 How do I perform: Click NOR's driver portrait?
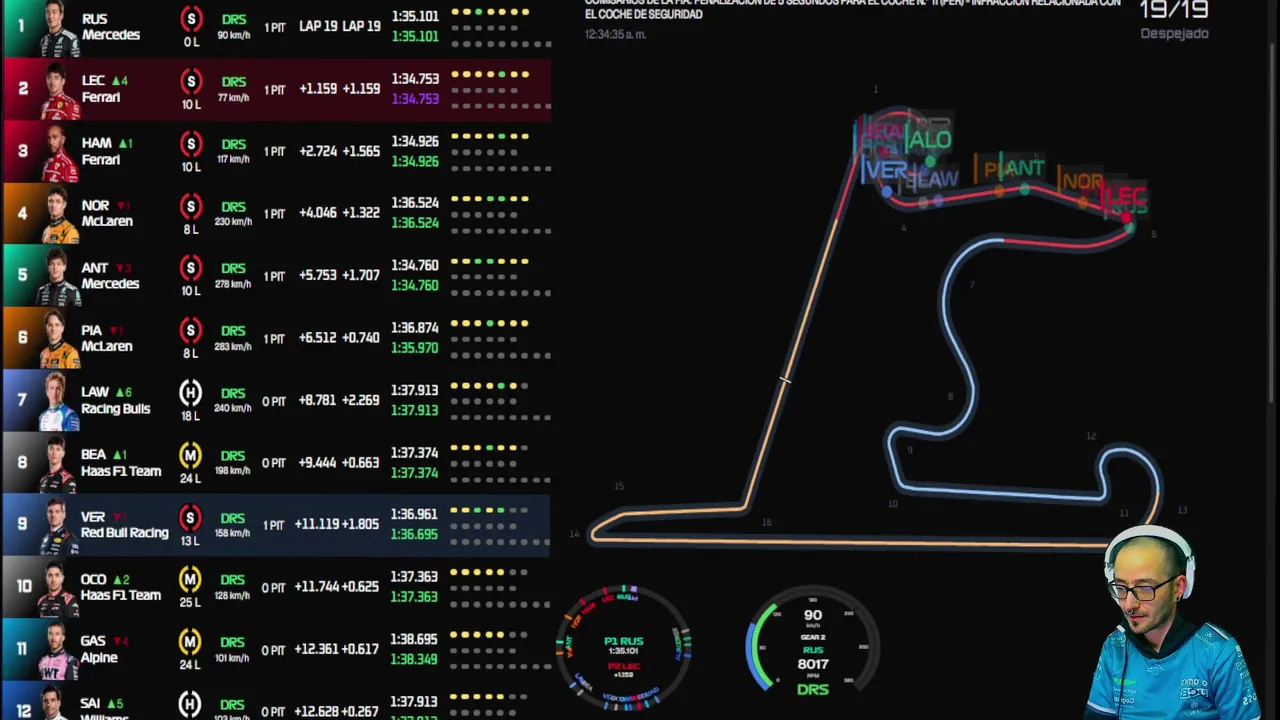pos(58,214)
